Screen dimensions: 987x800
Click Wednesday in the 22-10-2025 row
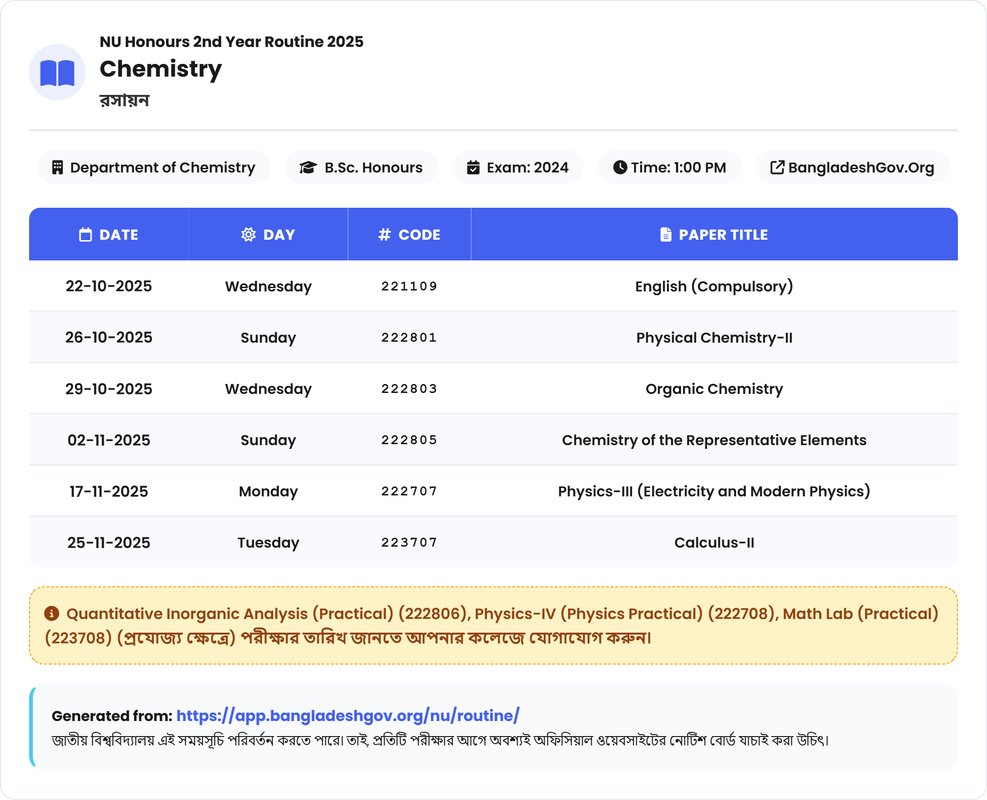click(268, 286)
